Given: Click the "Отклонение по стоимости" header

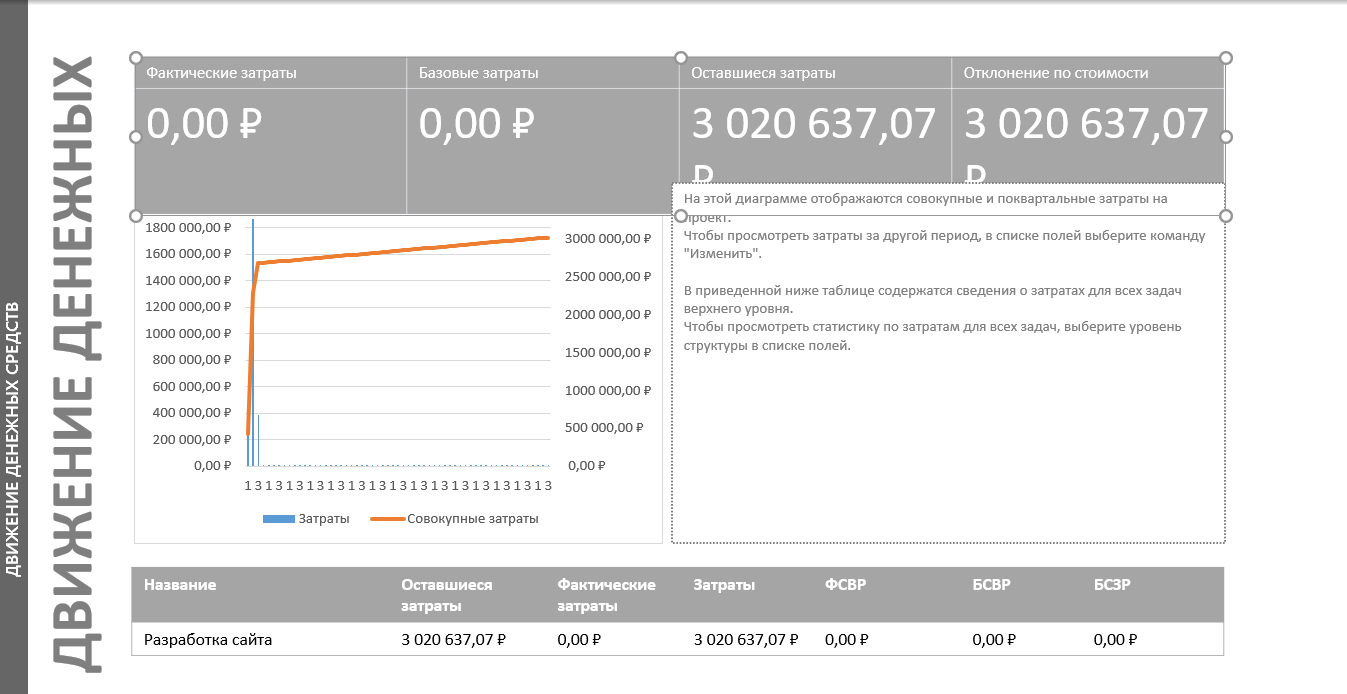Looking at the screenshot, I should 1056,73.
